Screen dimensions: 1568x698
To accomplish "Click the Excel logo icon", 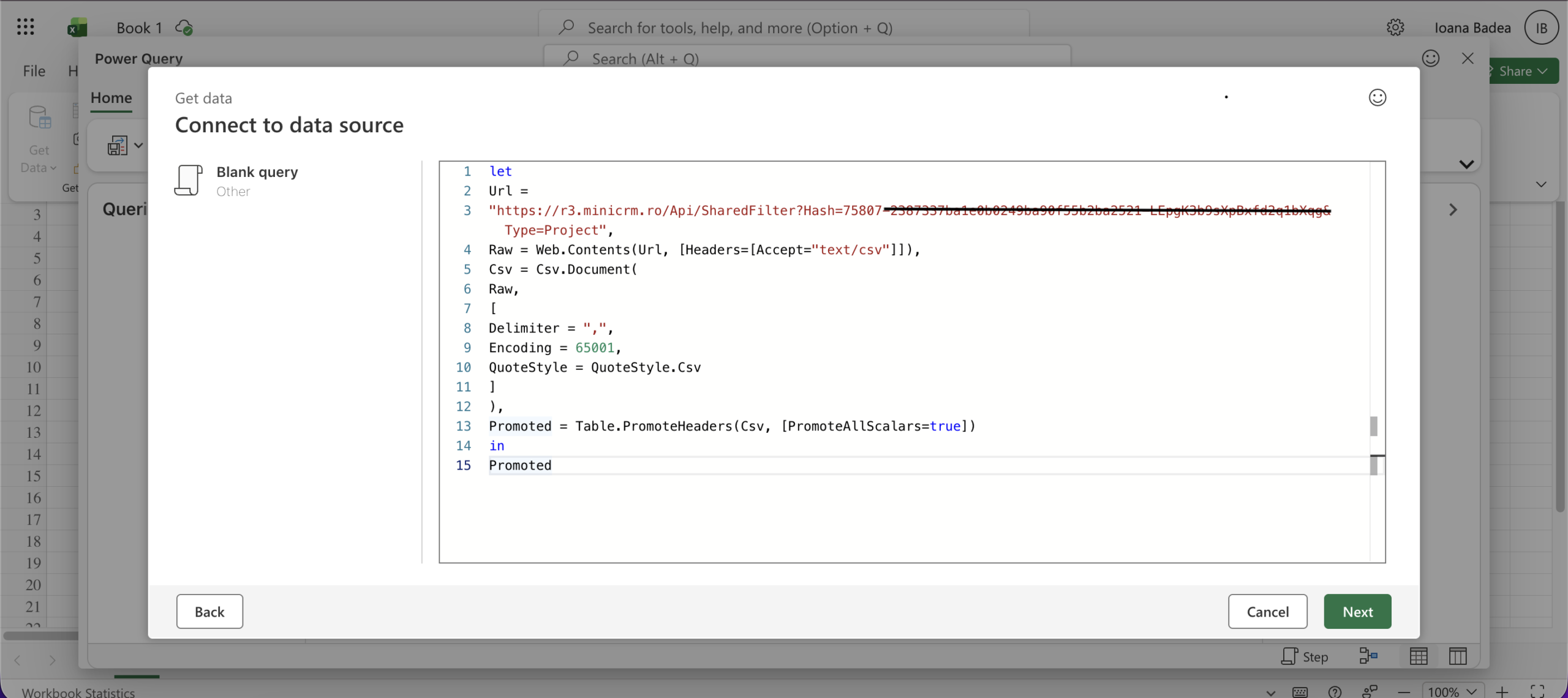I will coord(77,28).
